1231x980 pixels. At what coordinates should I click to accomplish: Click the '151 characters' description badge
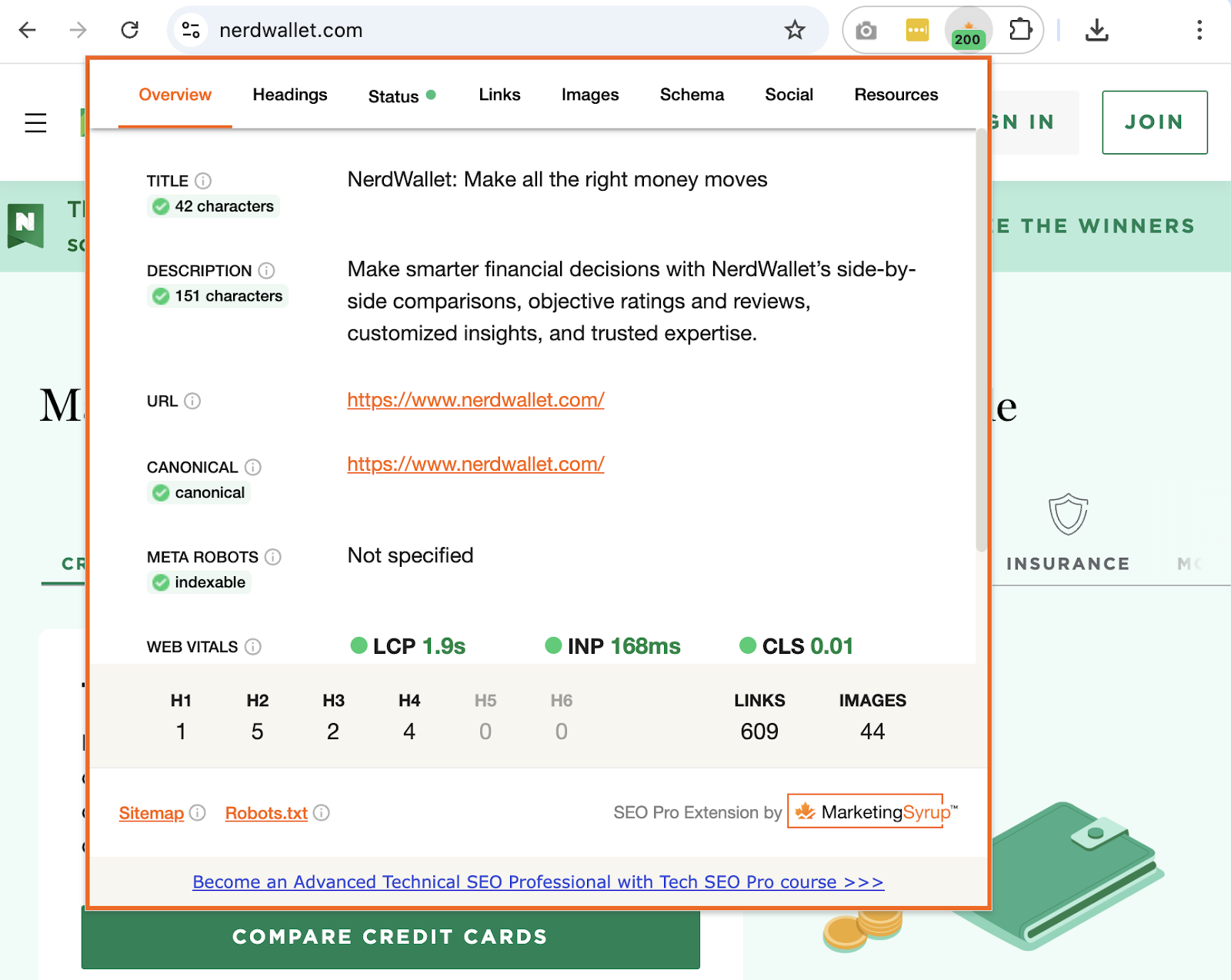tap(218, 296)
